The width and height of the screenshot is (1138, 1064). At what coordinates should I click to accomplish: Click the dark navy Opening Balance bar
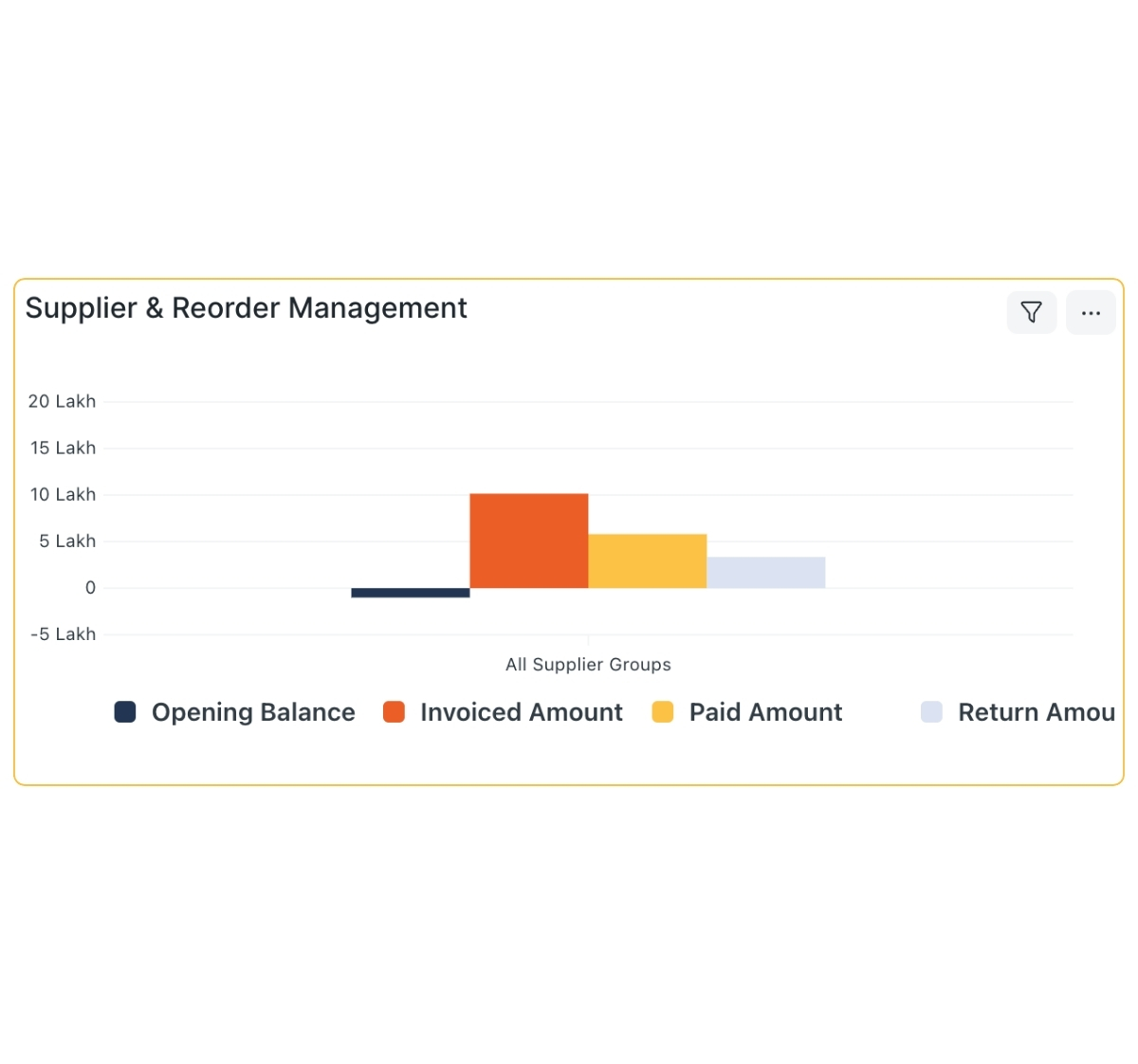pyautogui.click(x=410, y=593)
